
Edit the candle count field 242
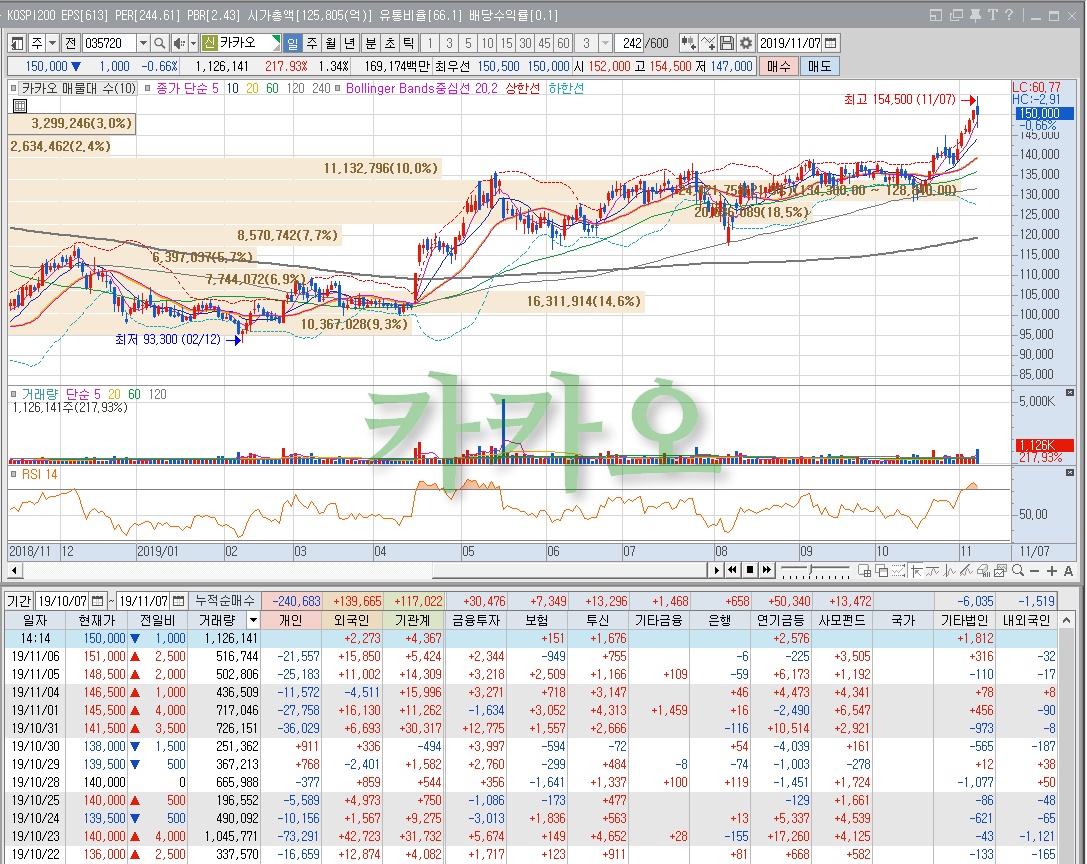click(629, 43)
